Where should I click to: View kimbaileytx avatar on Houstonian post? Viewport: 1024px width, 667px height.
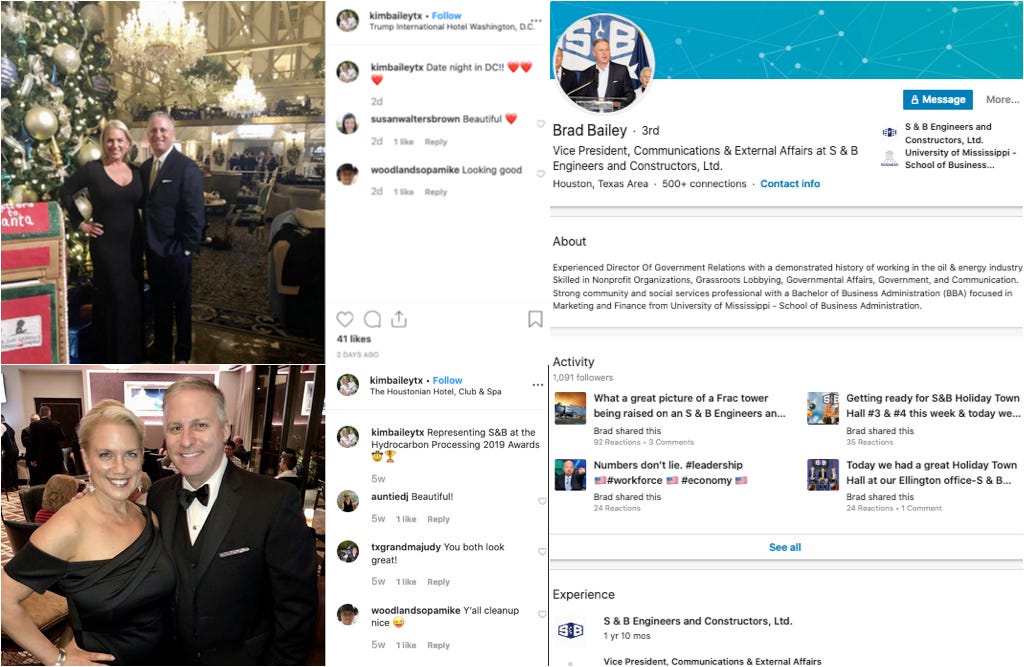[348, 385]
